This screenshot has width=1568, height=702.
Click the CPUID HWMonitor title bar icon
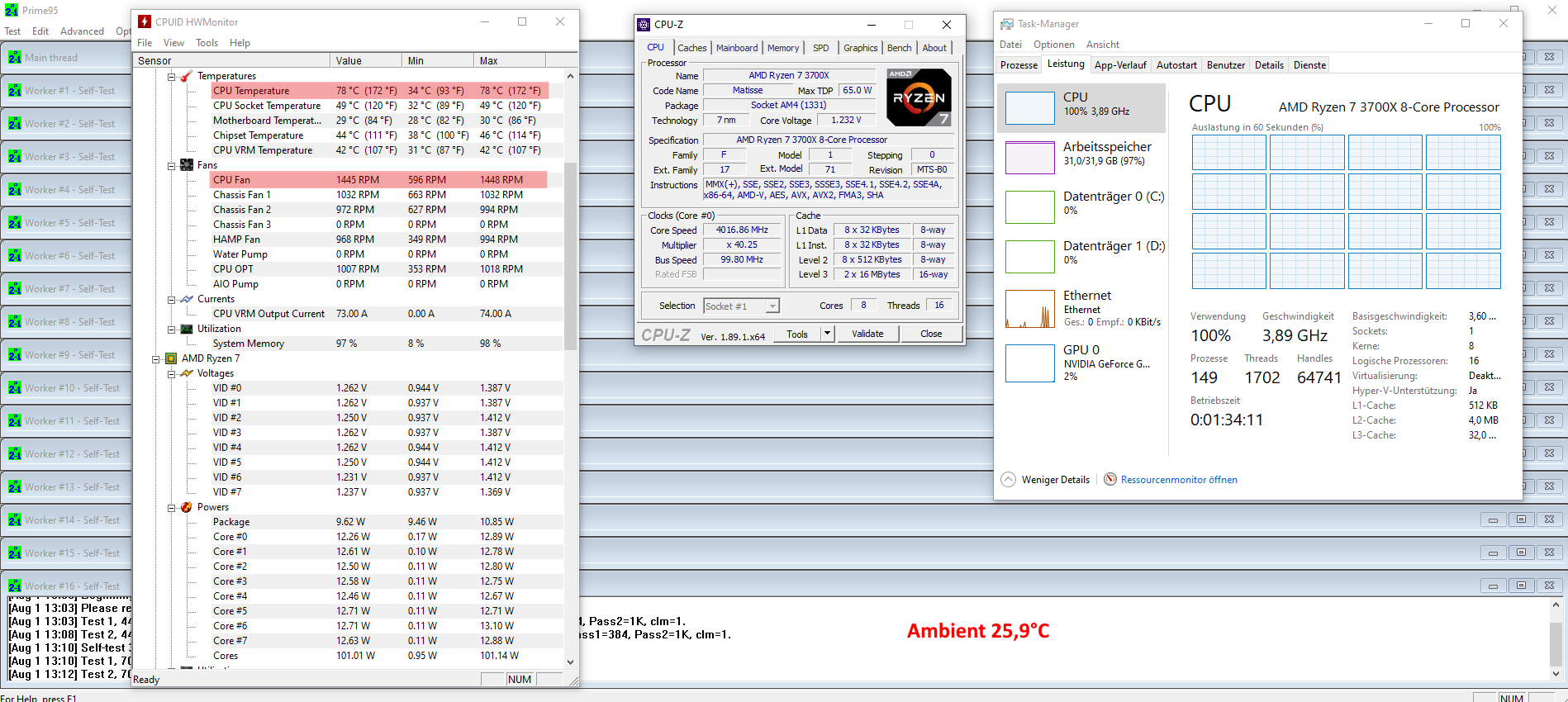(x=145, y=21)
